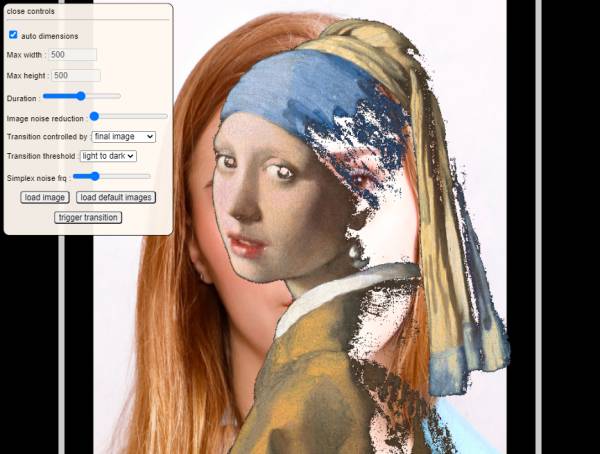Viewport: 600px width, 454px height.
Task: Click inside the Max width field
Action: click(73, 54)
